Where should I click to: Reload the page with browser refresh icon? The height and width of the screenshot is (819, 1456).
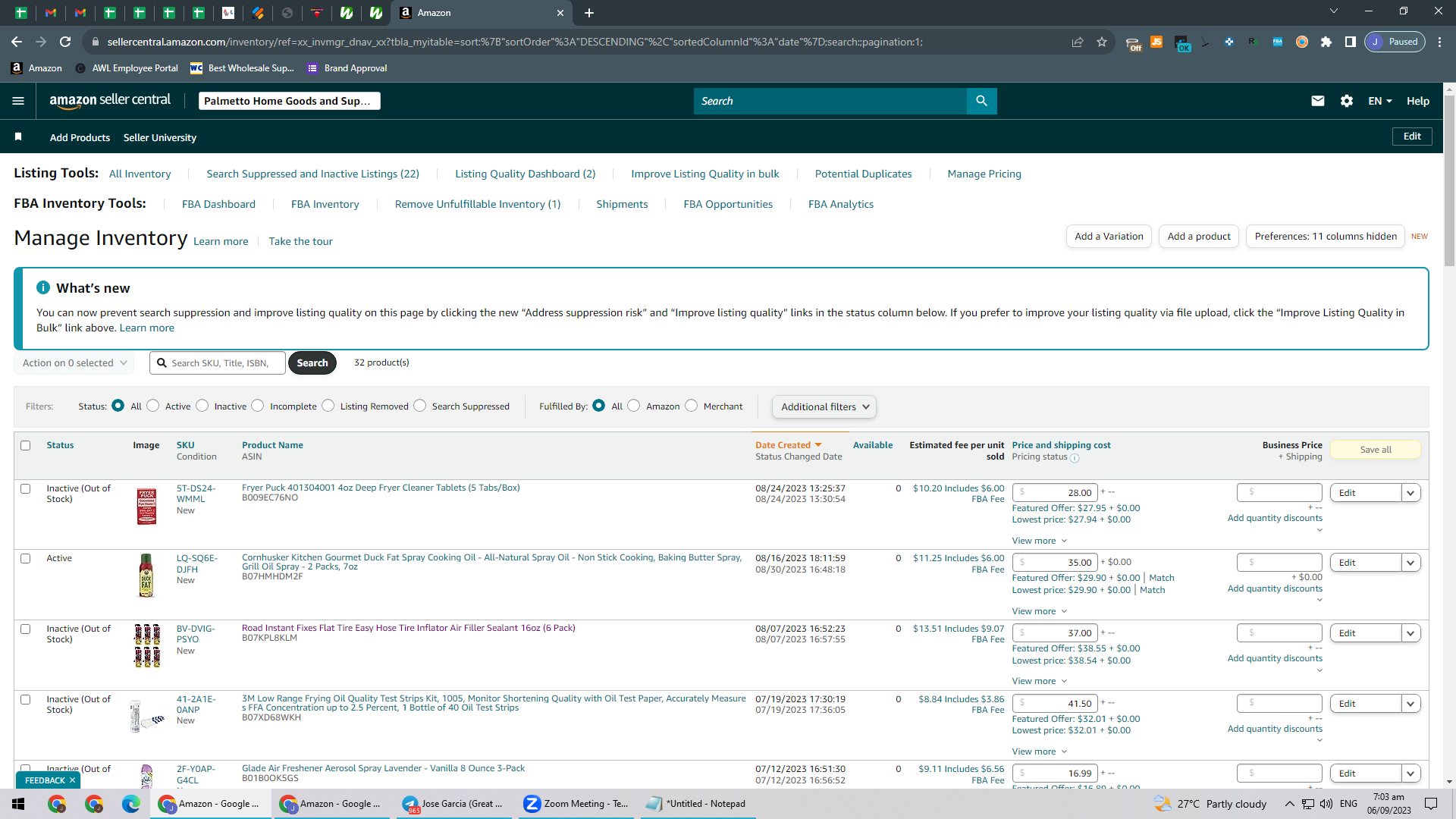click(65, 42)
